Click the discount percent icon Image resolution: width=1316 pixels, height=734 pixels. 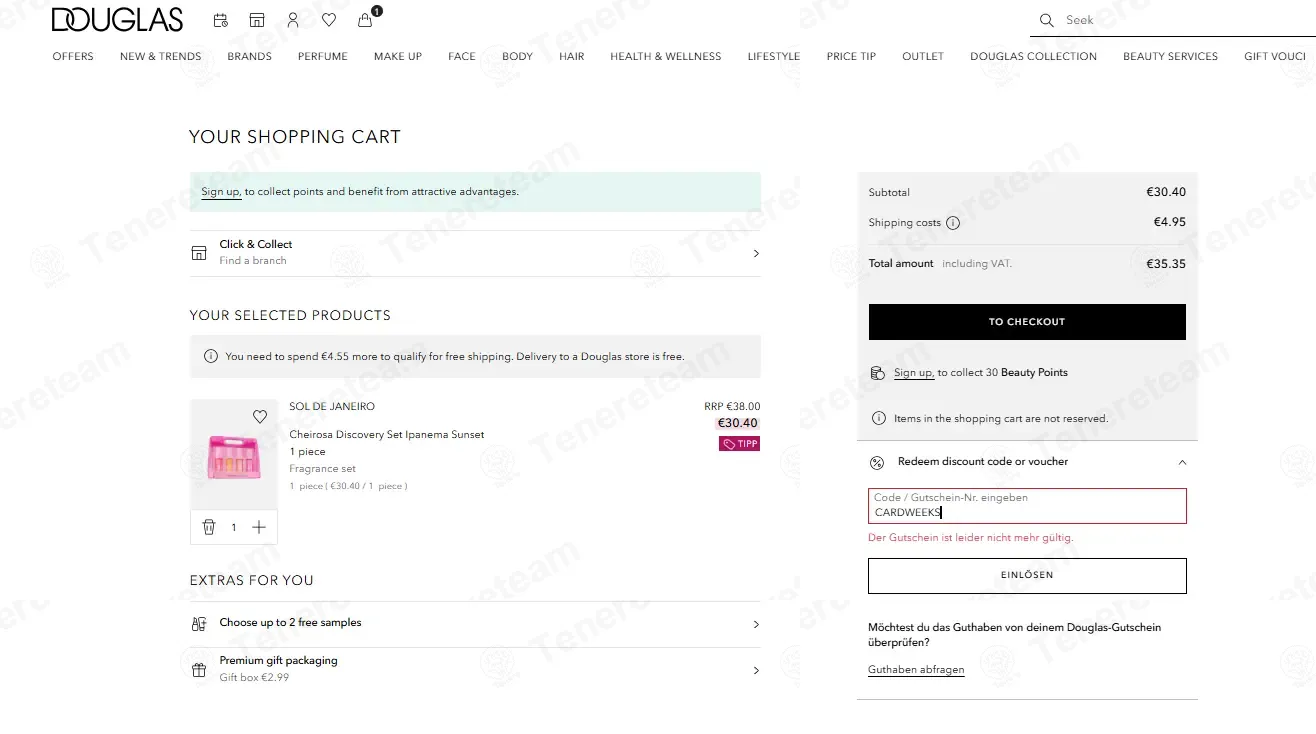[x=877, y=462]
